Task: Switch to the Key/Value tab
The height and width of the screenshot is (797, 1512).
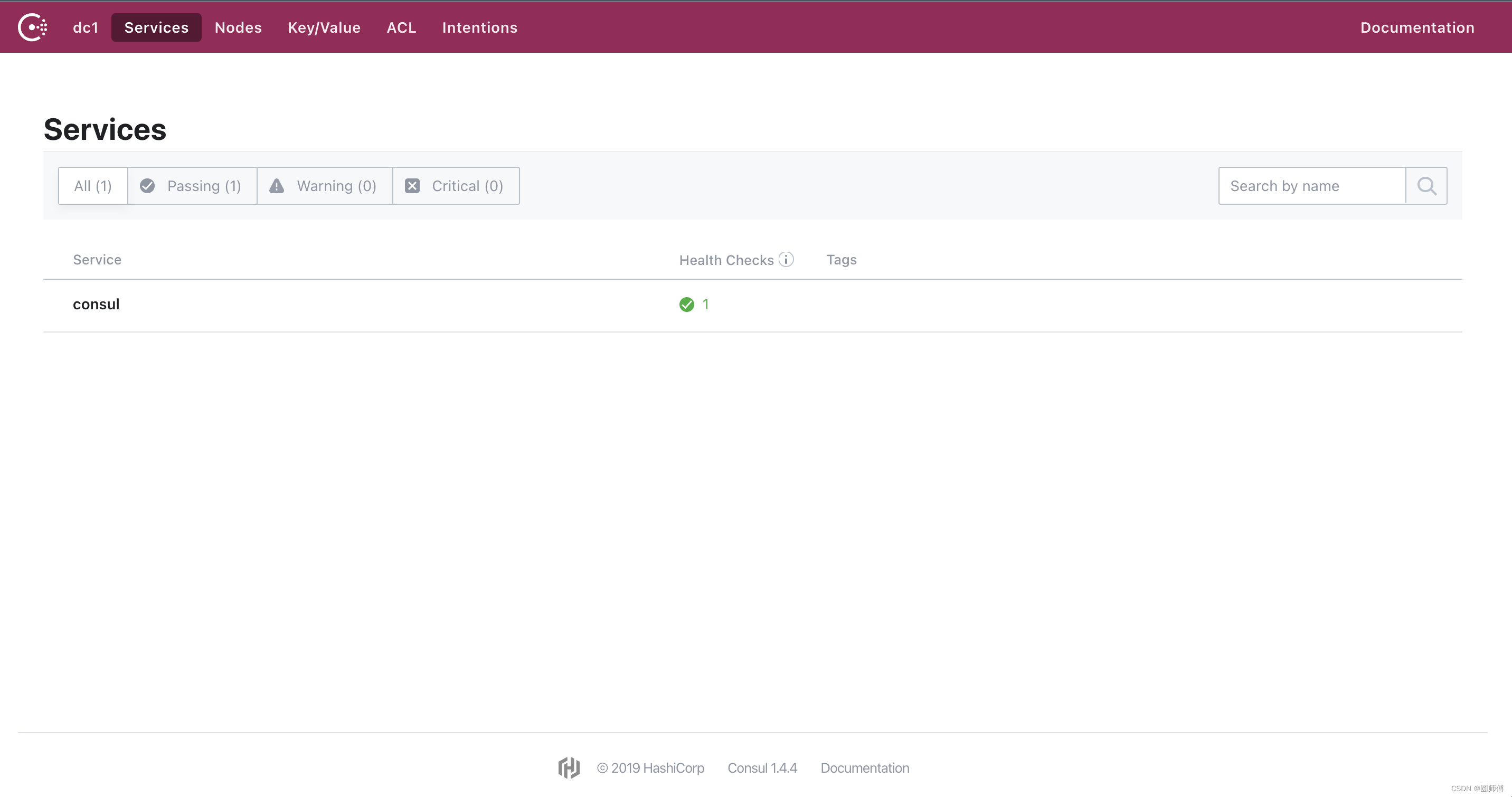Action: click(324, 27)
